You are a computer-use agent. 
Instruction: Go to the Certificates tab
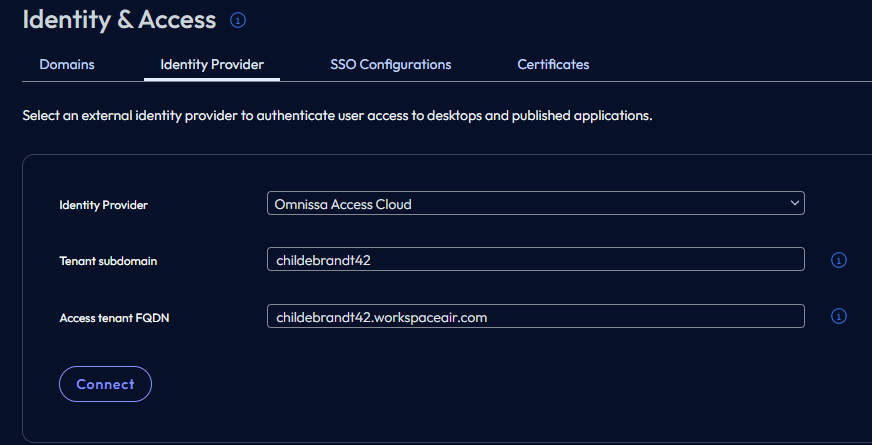553,64
